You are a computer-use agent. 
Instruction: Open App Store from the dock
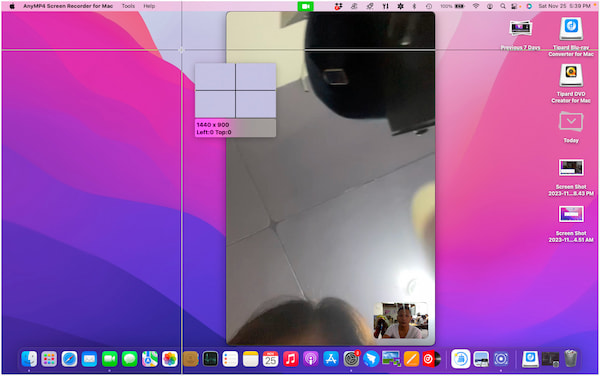[331, 359]
